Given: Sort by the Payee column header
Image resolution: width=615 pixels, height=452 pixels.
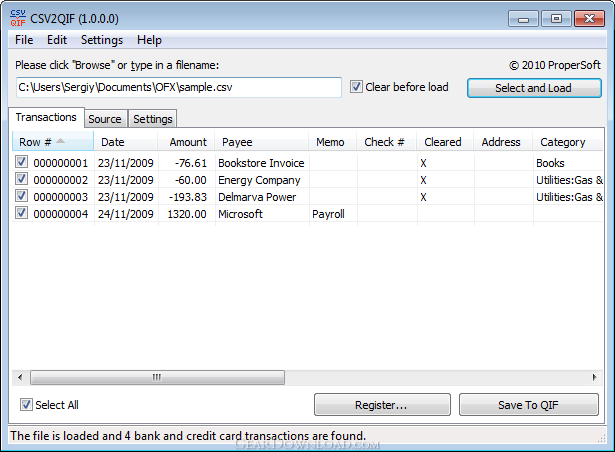Looking at the screenshot, I should [x=262, y=142].
